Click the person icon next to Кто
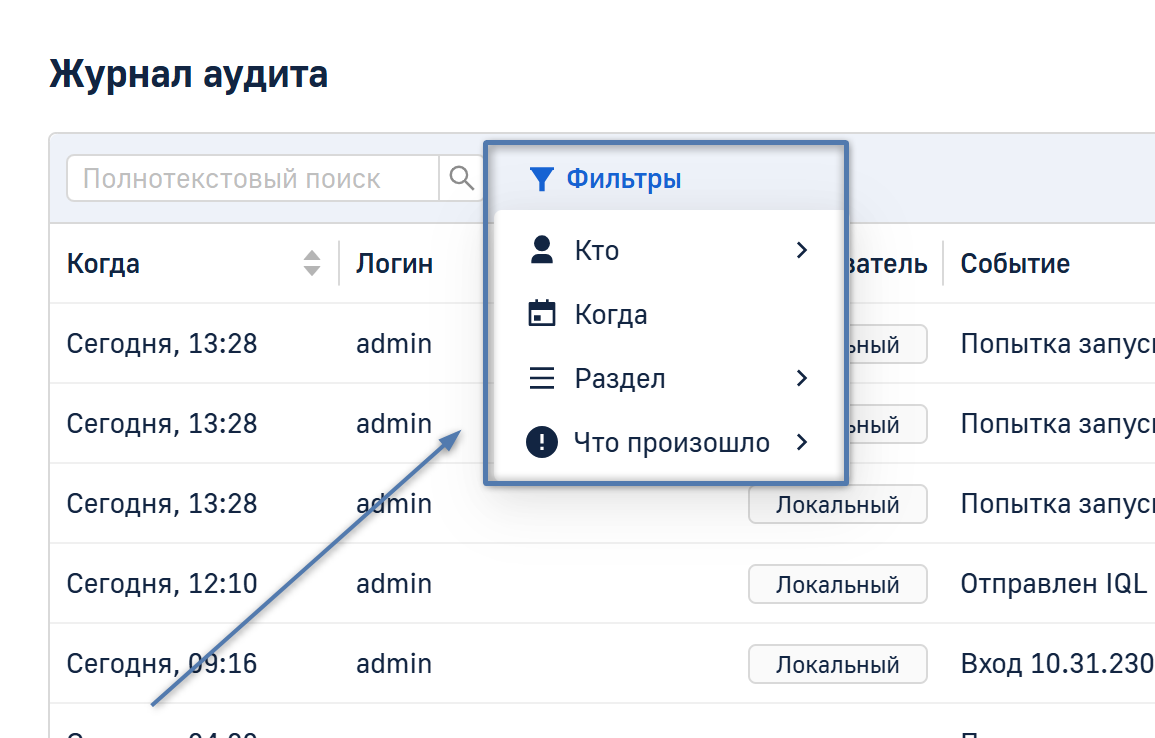 tap(541, 250)
